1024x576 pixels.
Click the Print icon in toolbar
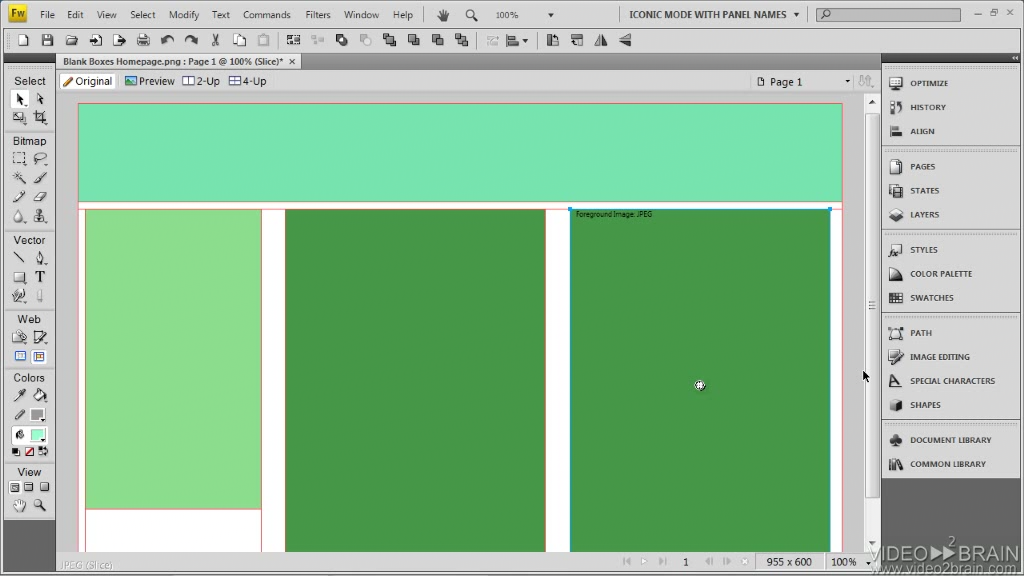143,40
